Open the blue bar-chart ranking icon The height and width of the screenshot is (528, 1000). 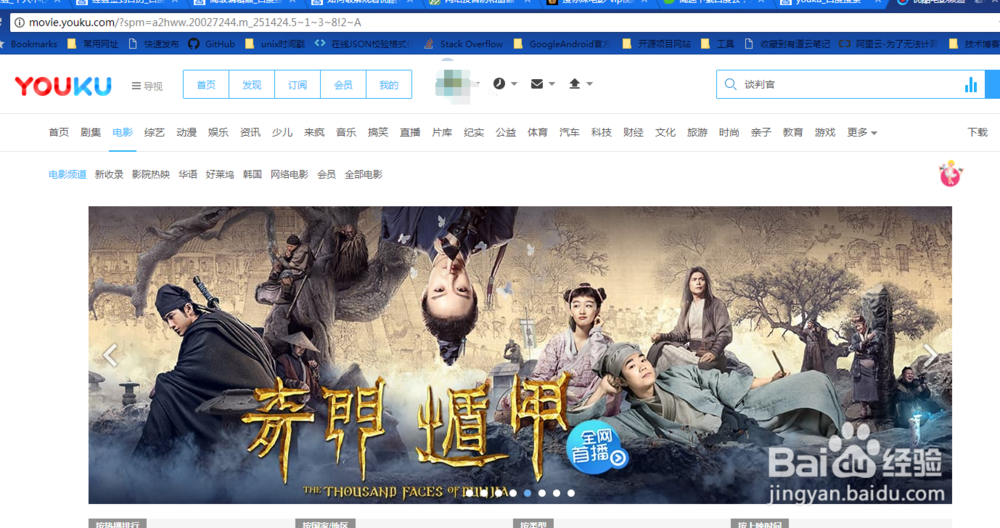tap(971, 85)
